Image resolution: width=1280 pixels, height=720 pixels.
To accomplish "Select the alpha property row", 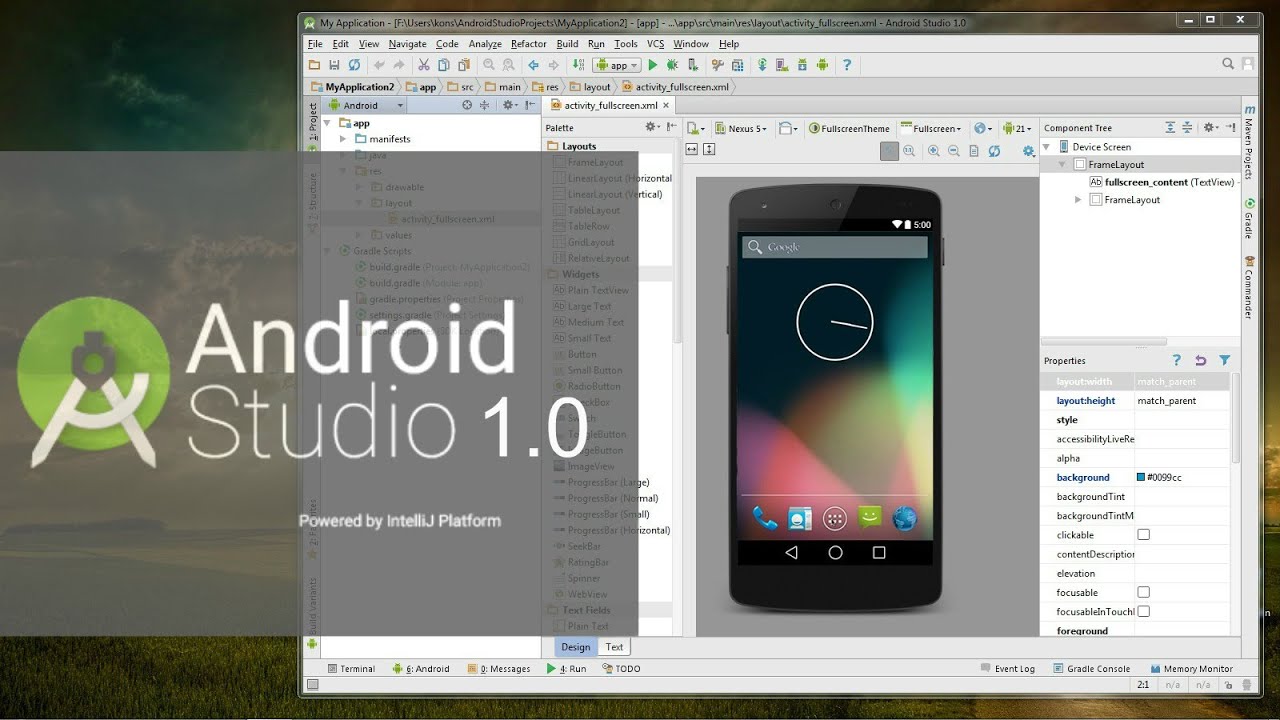I will [1134, 458].
